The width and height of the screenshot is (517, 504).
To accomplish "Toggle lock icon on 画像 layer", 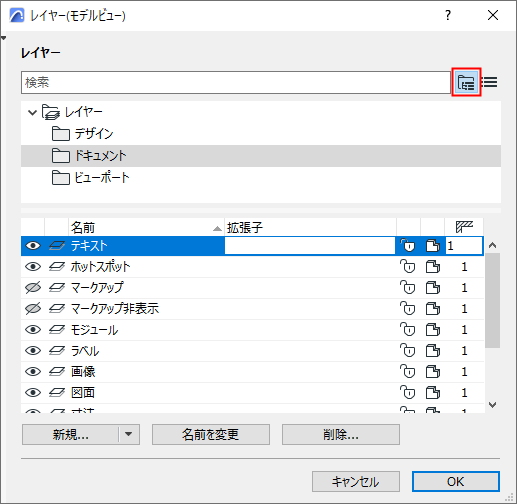I will point(408,372).
